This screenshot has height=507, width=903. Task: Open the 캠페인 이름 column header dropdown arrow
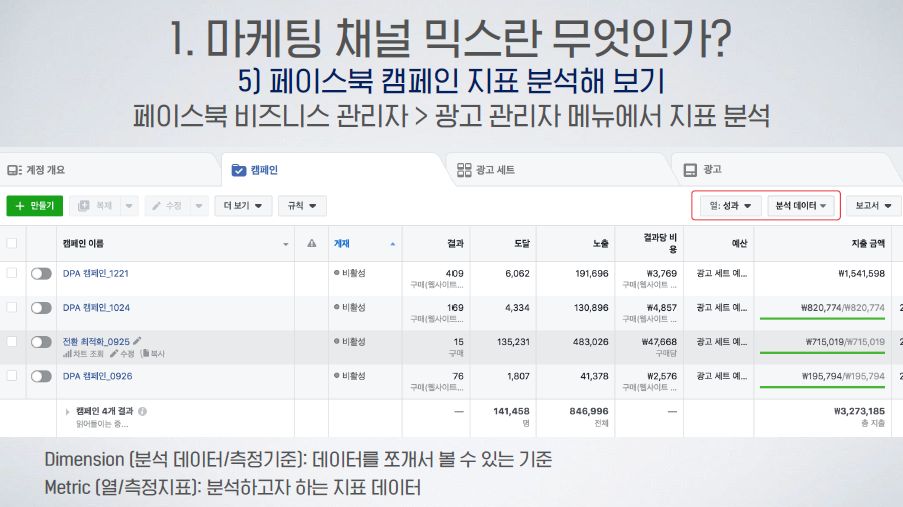point(286,244)
